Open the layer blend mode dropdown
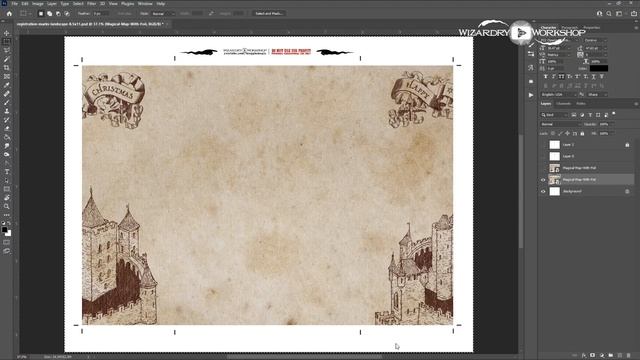The image size is (640, 360). 560,124
